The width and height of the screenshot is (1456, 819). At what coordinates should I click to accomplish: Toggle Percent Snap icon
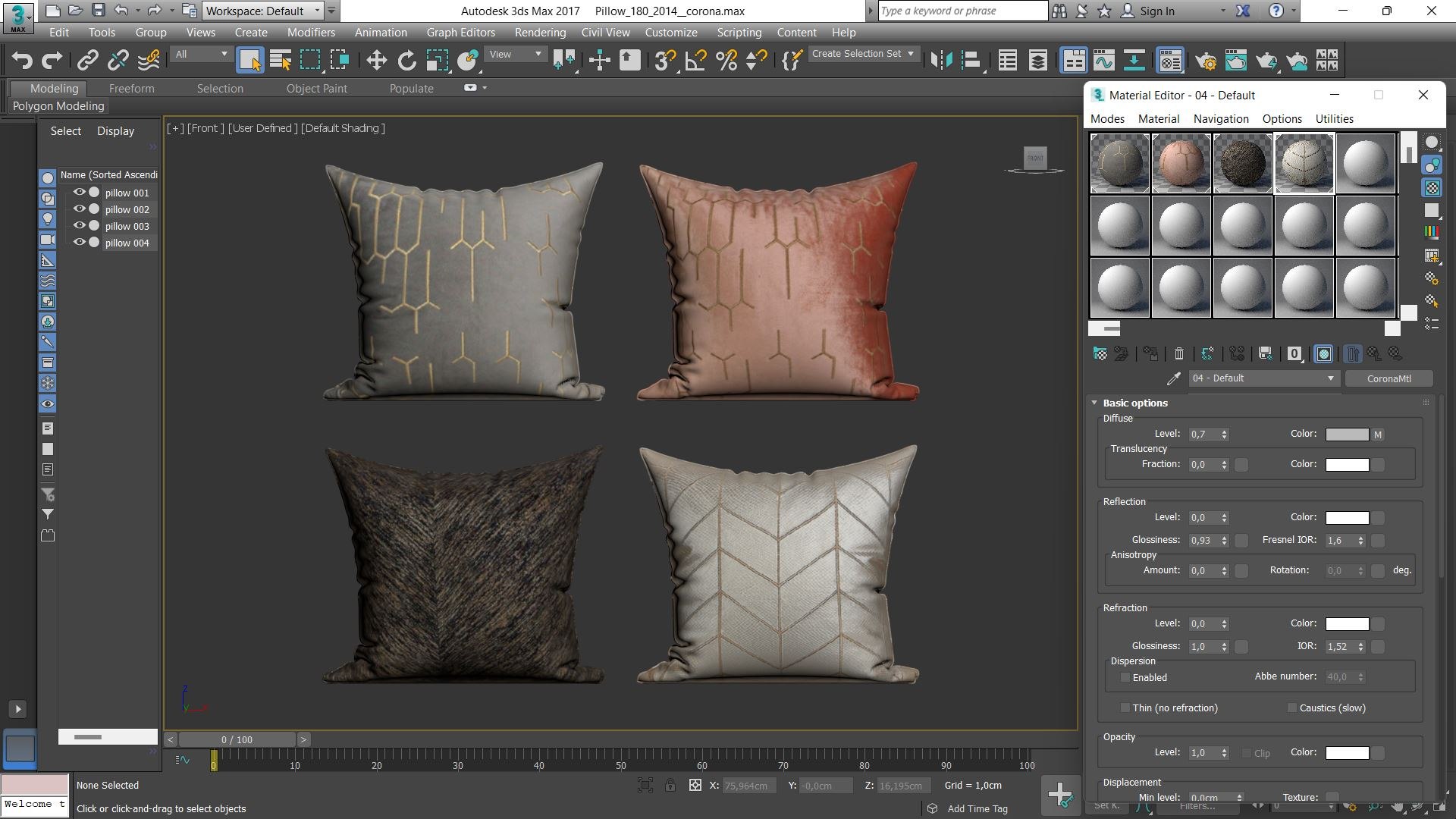tap(726, 60)
